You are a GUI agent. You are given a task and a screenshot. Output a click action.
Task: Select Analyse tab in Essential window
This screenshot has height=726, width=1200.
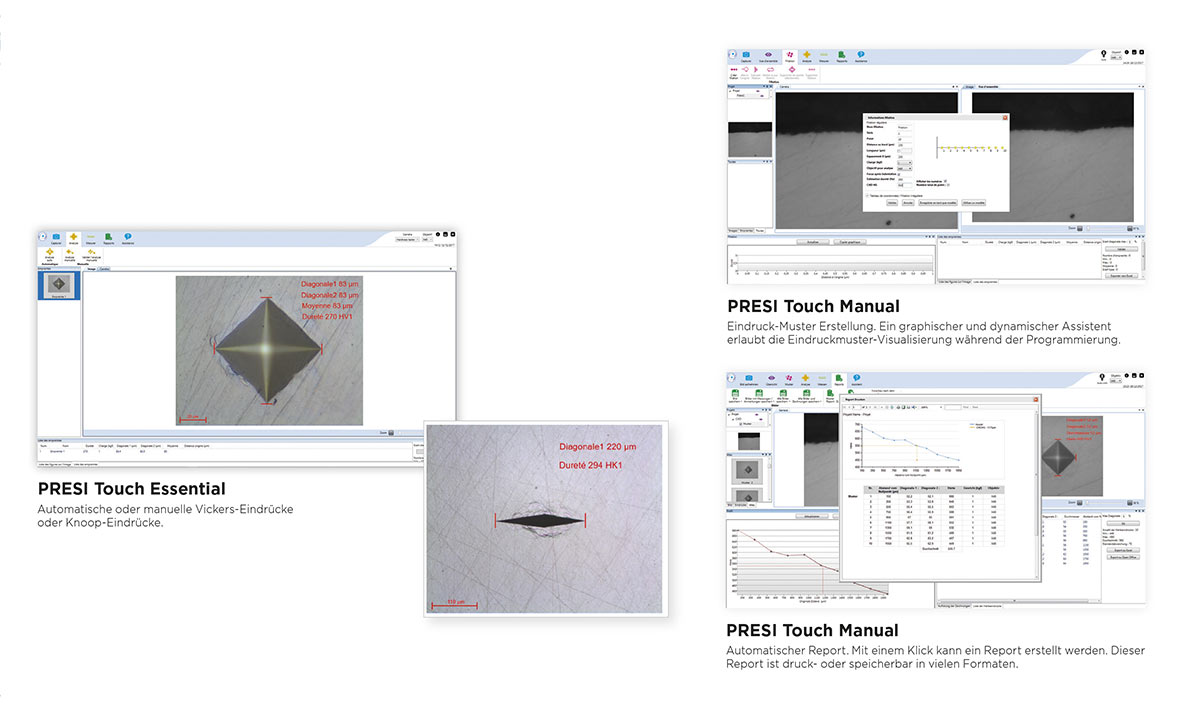(x=73, y=238)
